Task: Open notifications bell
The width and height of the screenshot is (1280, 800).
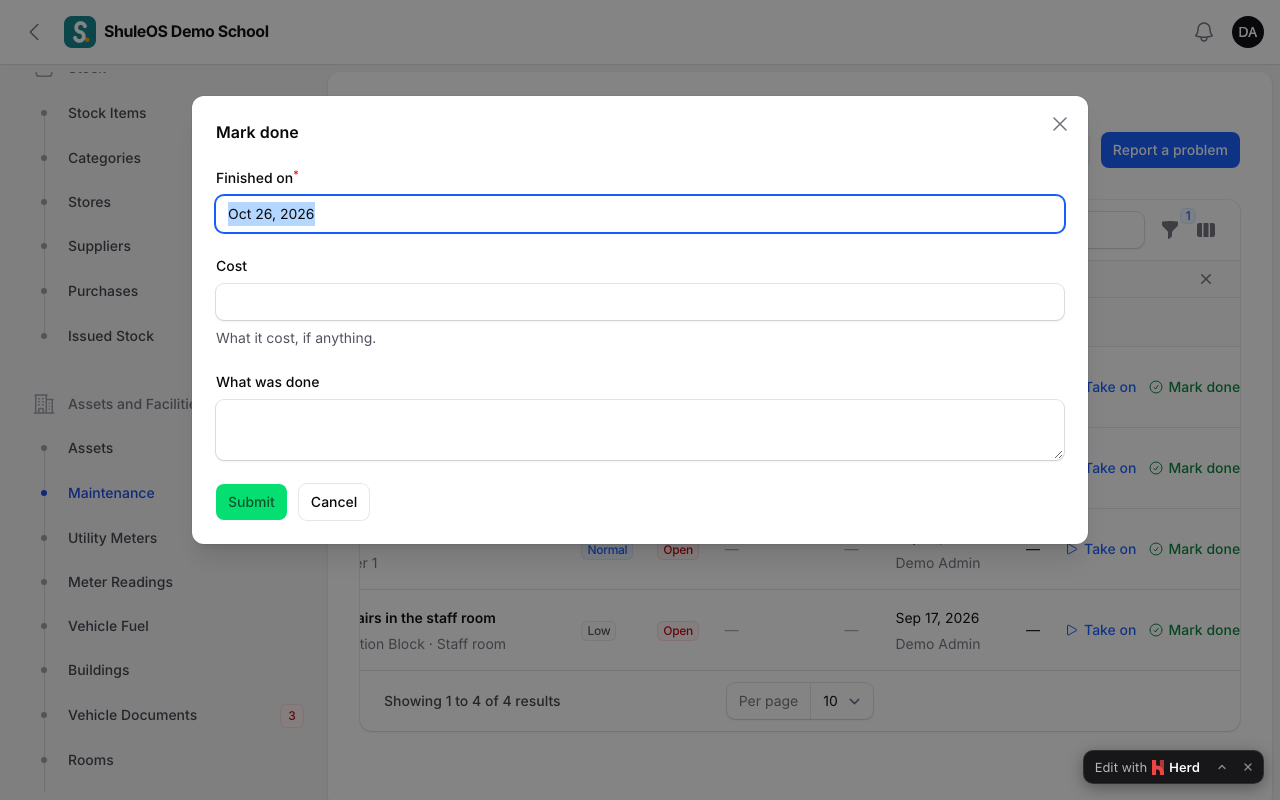Action: (1204, 32)
